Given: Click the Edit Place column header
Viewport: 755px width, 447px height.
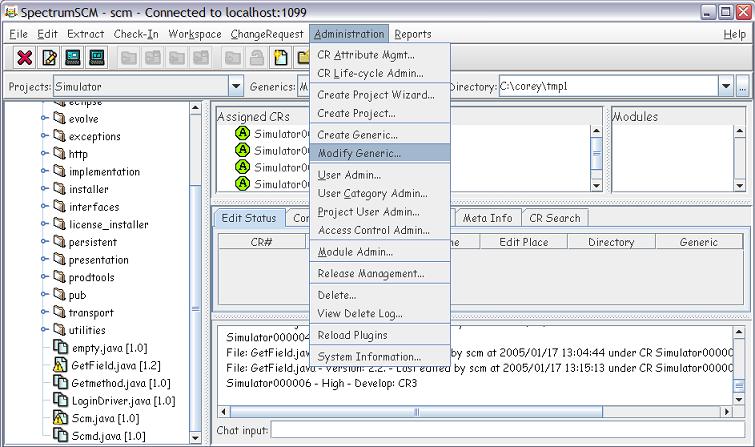Looking at the screenshot, I should (x=524, y=242).
